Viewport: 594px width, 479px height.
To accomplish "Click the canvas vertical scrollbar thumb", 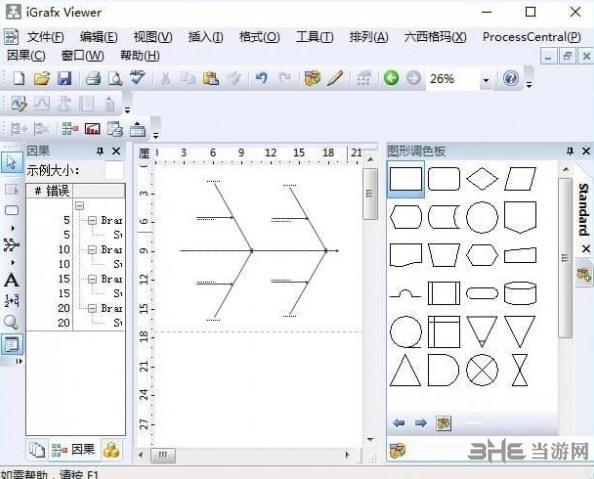I will 370,194.
